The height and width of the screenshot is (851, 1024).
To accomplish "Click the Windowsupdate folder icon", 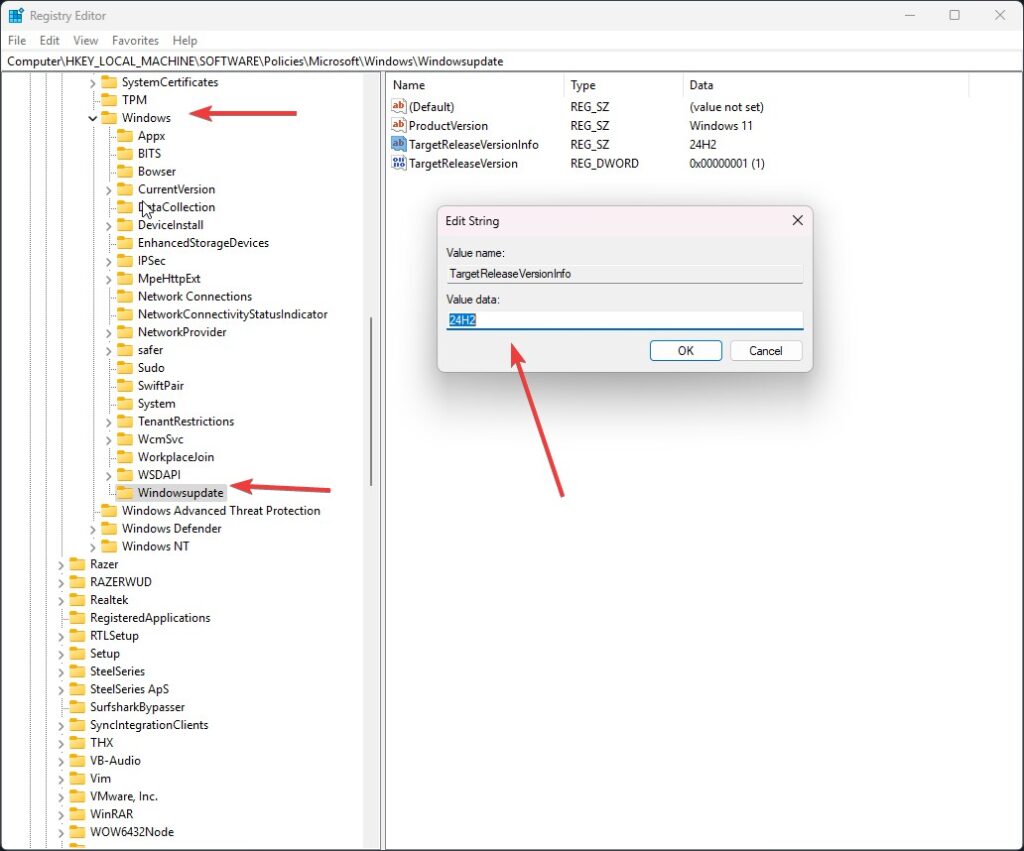I will [125, 492].
